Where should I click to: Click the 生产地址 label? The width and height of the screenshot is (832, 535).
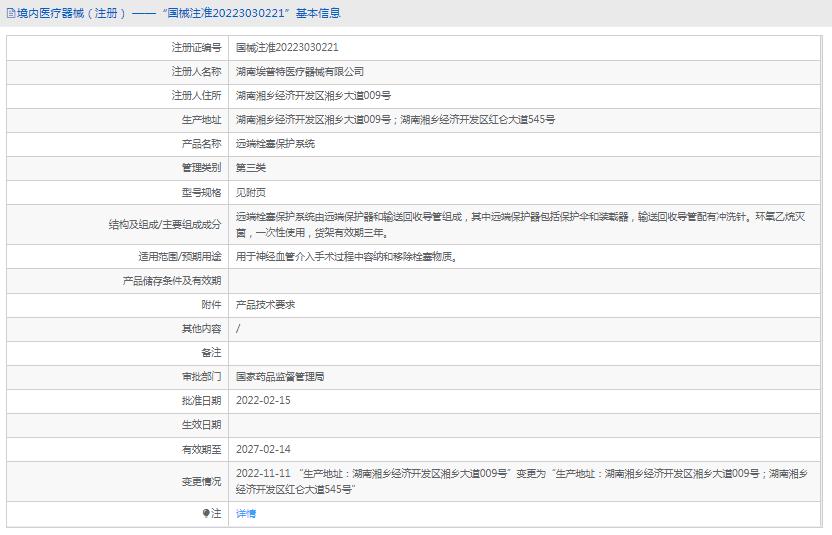(201, 120)
